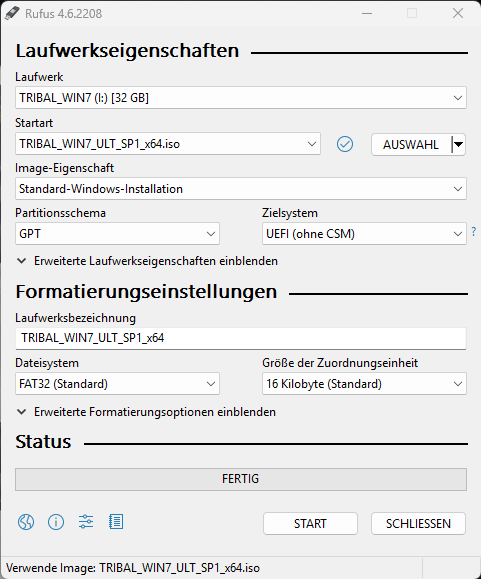481x579 pixels.
Task: Minimize the Rufus window
Action: click(x=367, y=14)
